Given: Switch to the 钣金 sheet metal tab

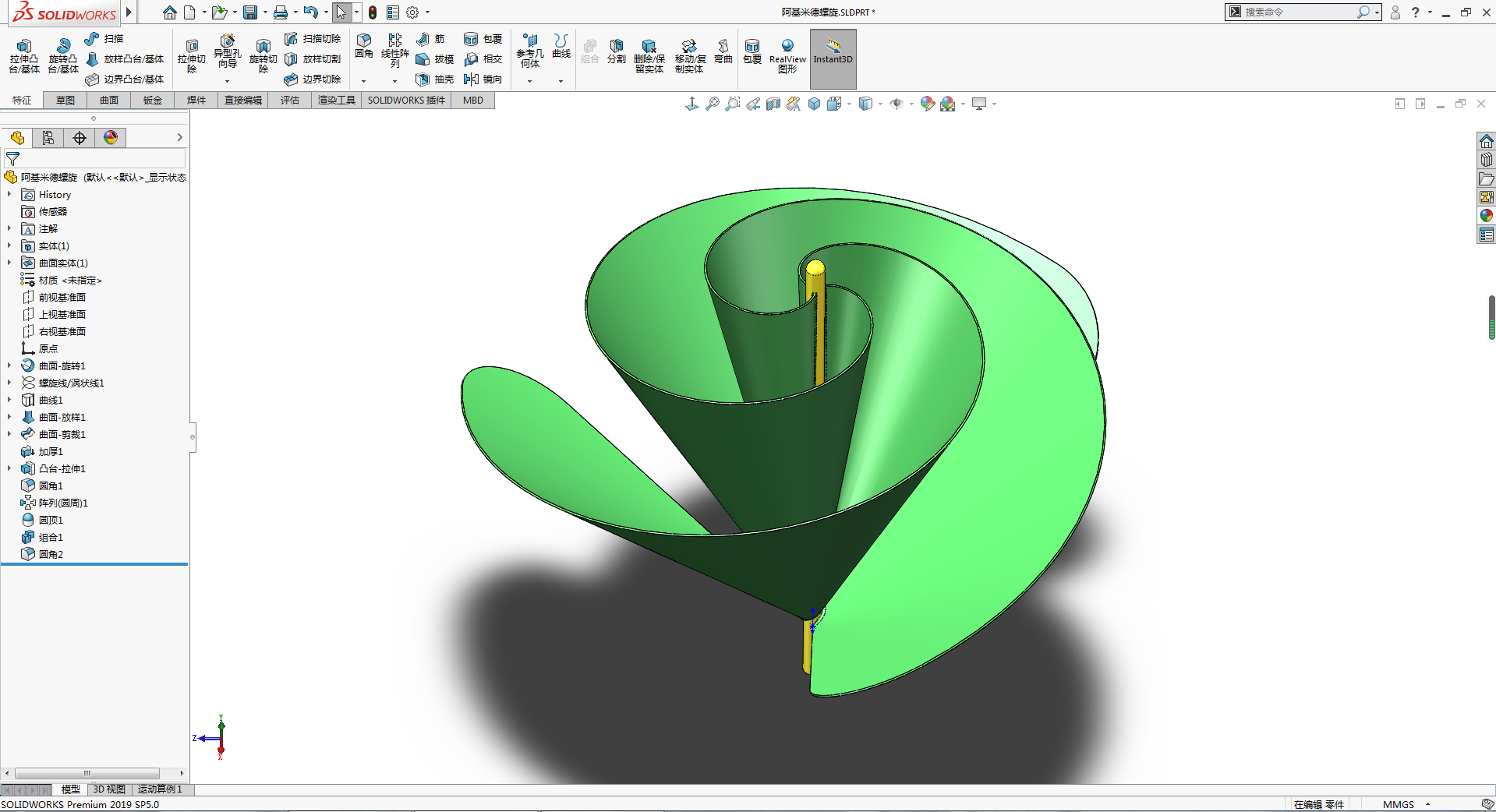Looking at the screenshot, I should click(153, 101).
